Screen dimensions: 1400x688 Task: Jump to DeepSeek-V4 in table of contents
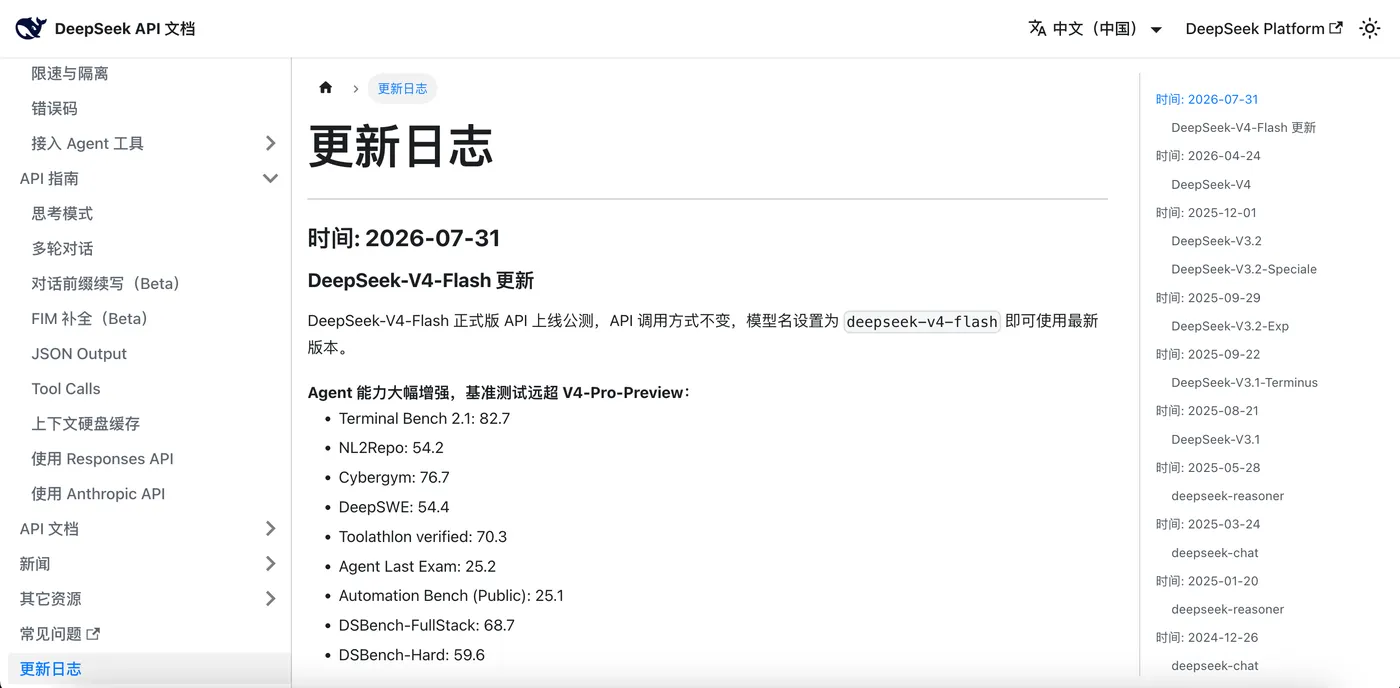click(1211, 184)
